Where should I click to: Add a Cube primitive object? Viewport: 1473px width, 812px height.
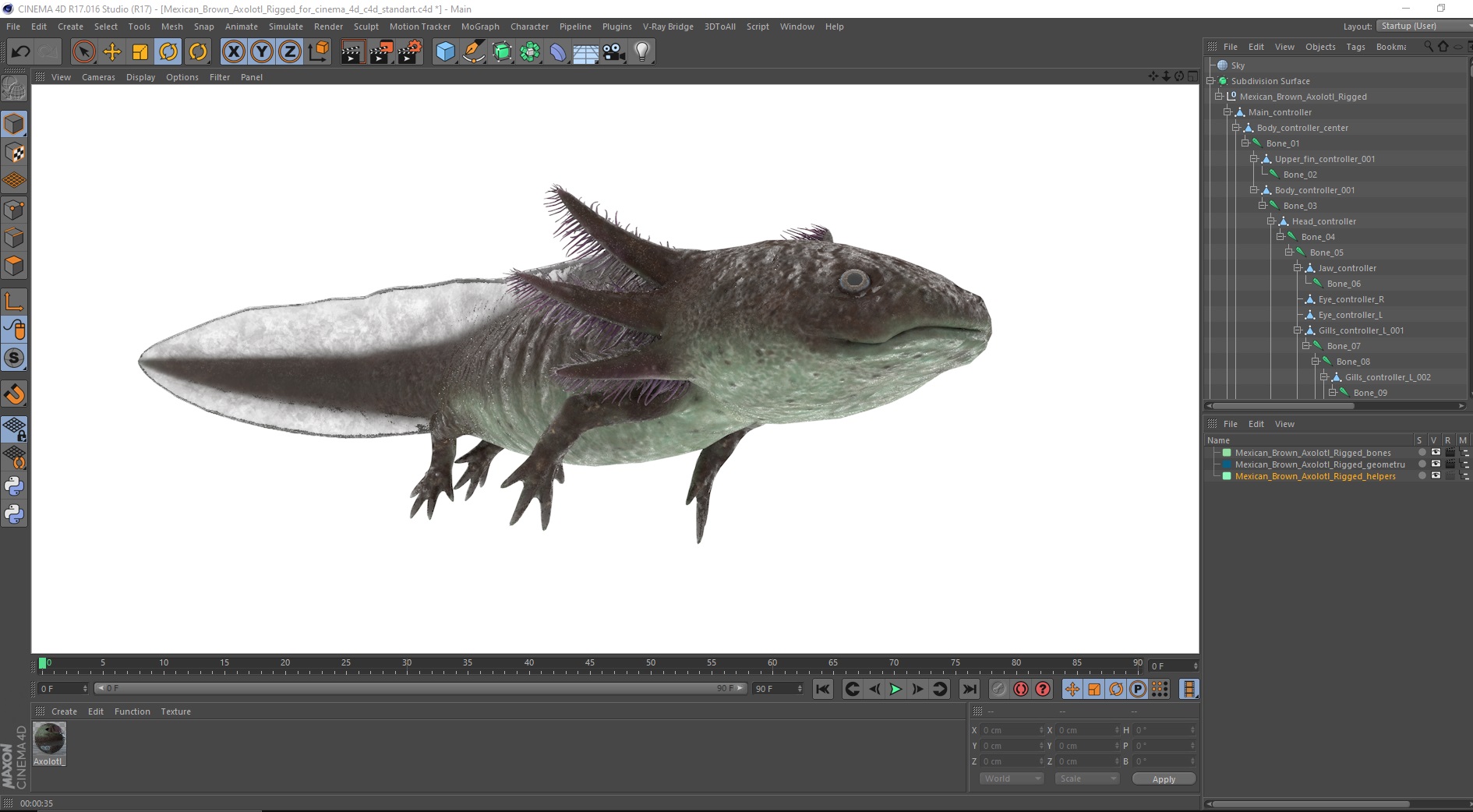pyautogui.click(x=445, y=52)
